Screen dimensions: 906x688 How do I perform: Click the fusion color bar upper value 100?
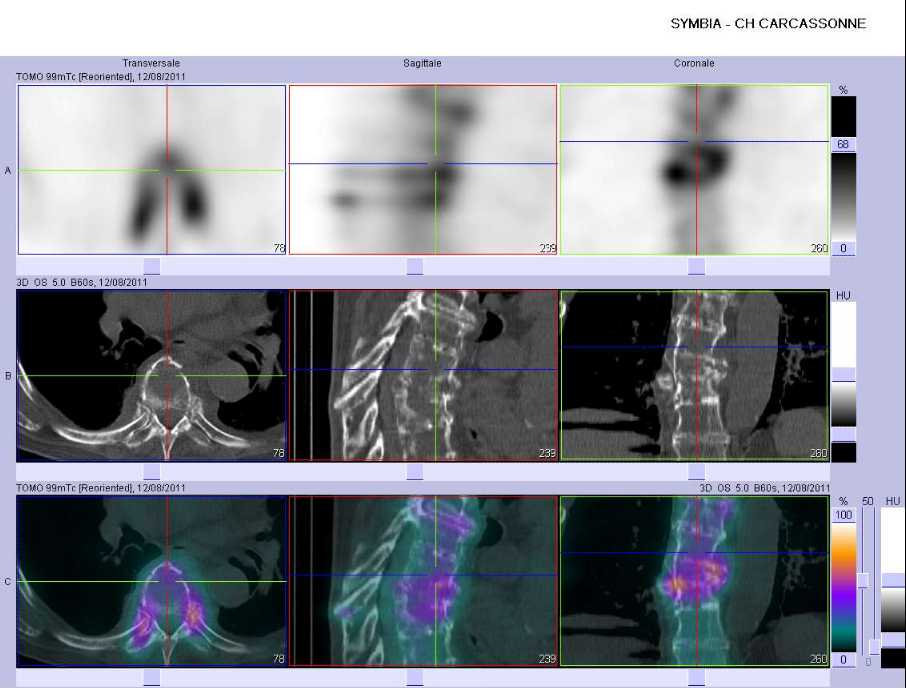point(843,515)
